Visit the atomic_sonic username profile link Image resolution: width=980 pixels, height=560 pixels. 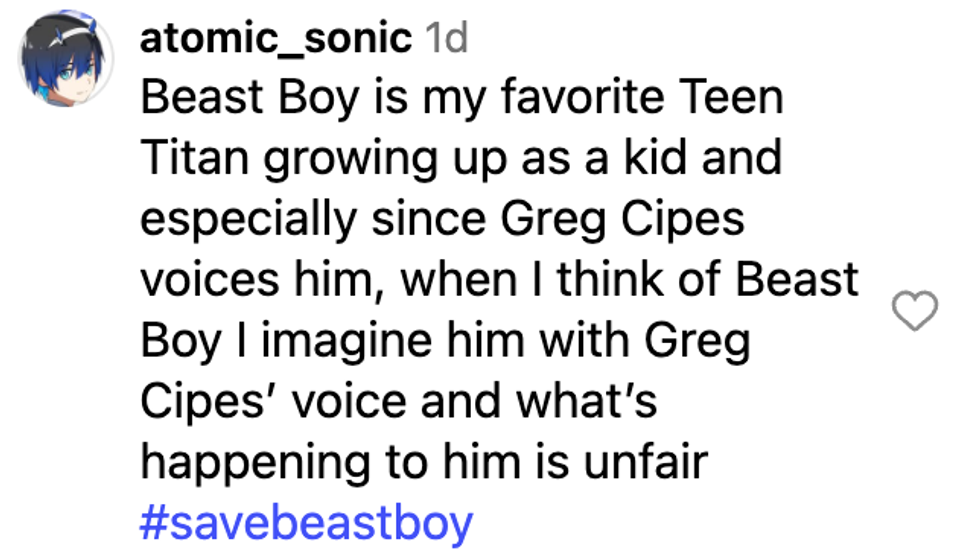[x=277, y=38]
